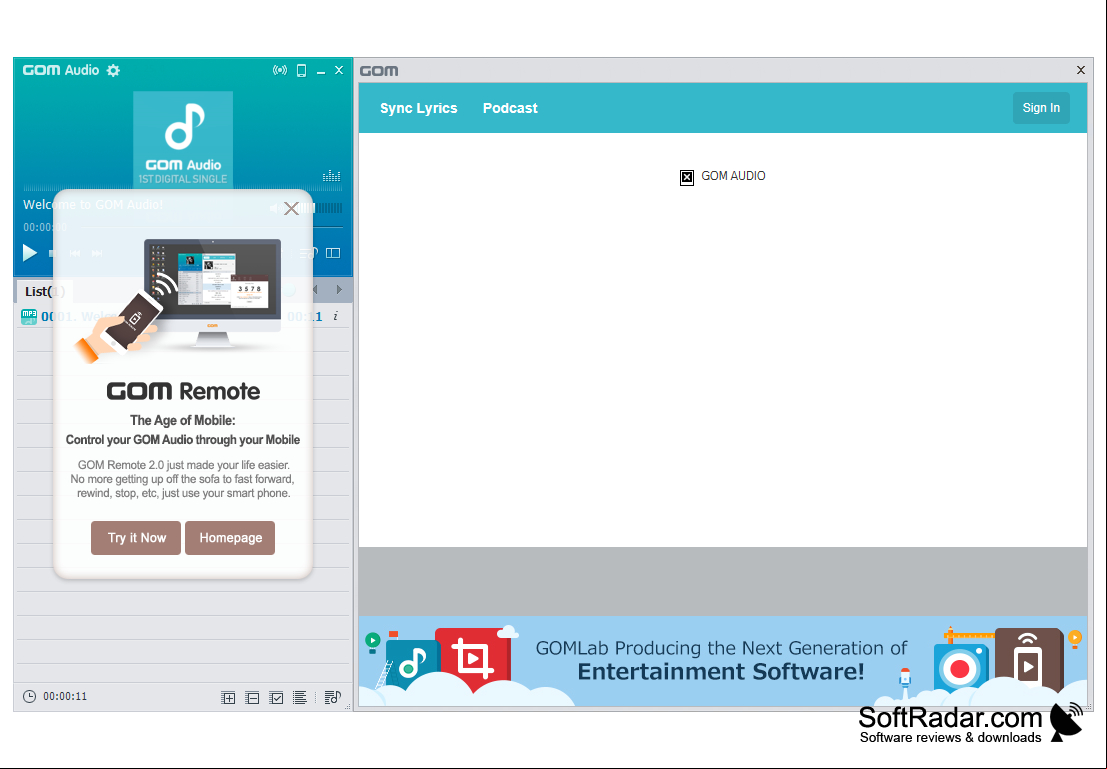This screenshot has width=1107, height=769.
Task: Click the blue record camera icon in banner
Action: [x=960, y=667]
